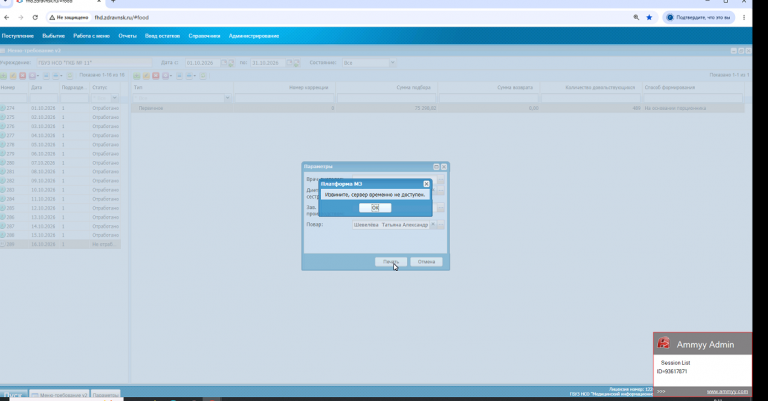This screenshot has width=768, height=401.
Task: Expand the Тип column filter dropdown
Action: point(227,98)
